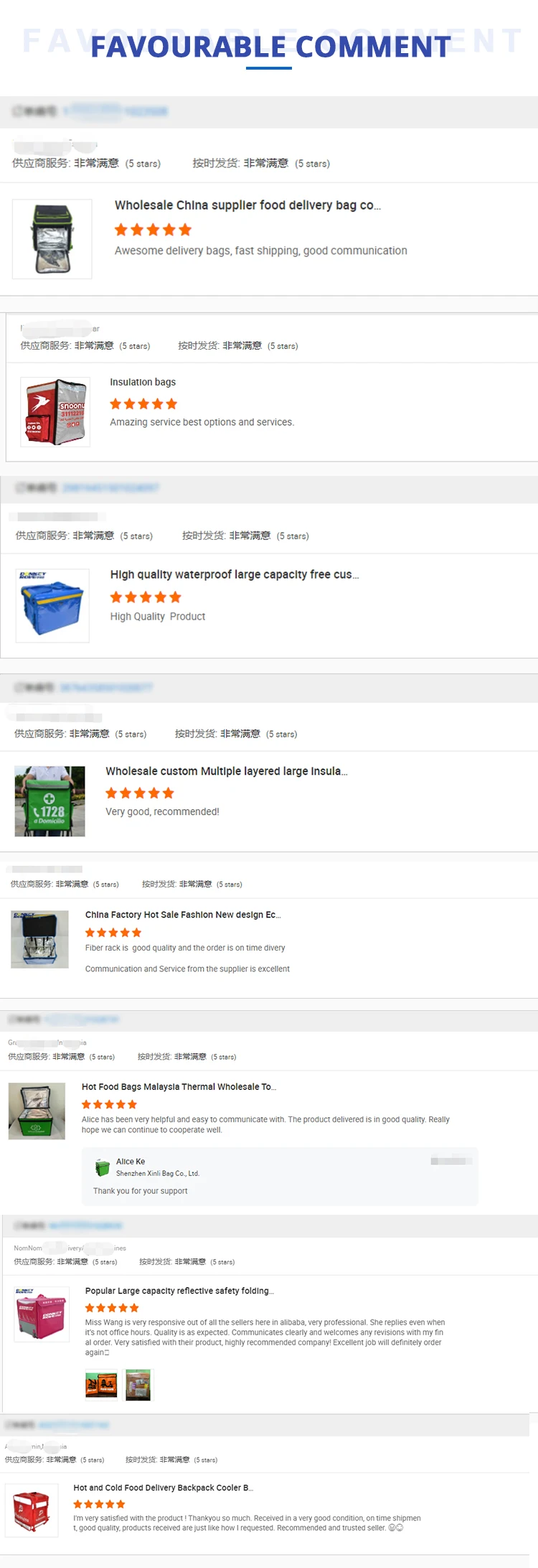Open the pink reflective folding bag thumbnail
538x1568 pixels.
42,1314
